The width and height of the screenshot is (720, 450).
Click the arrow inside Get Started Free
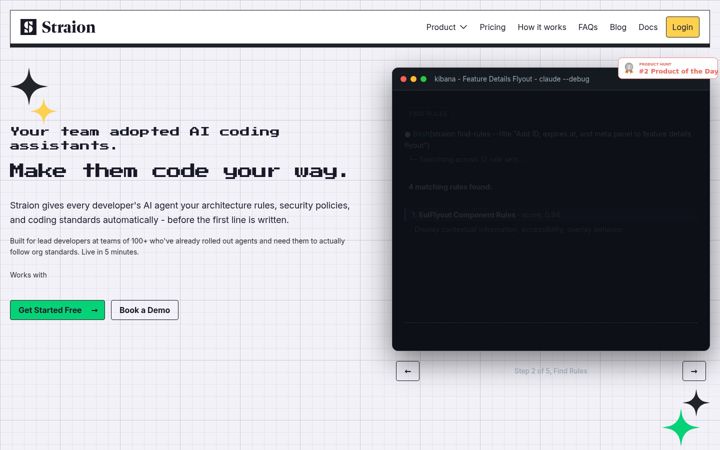pyautogui.click(x=94, y=310)
